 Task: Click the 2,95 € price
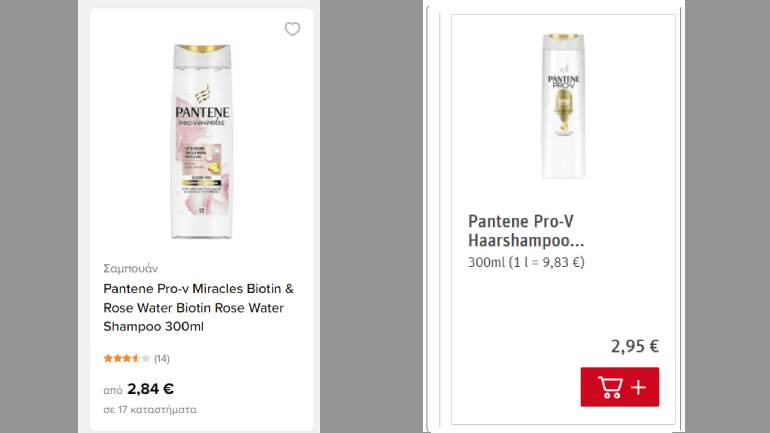tap(634, 346)
